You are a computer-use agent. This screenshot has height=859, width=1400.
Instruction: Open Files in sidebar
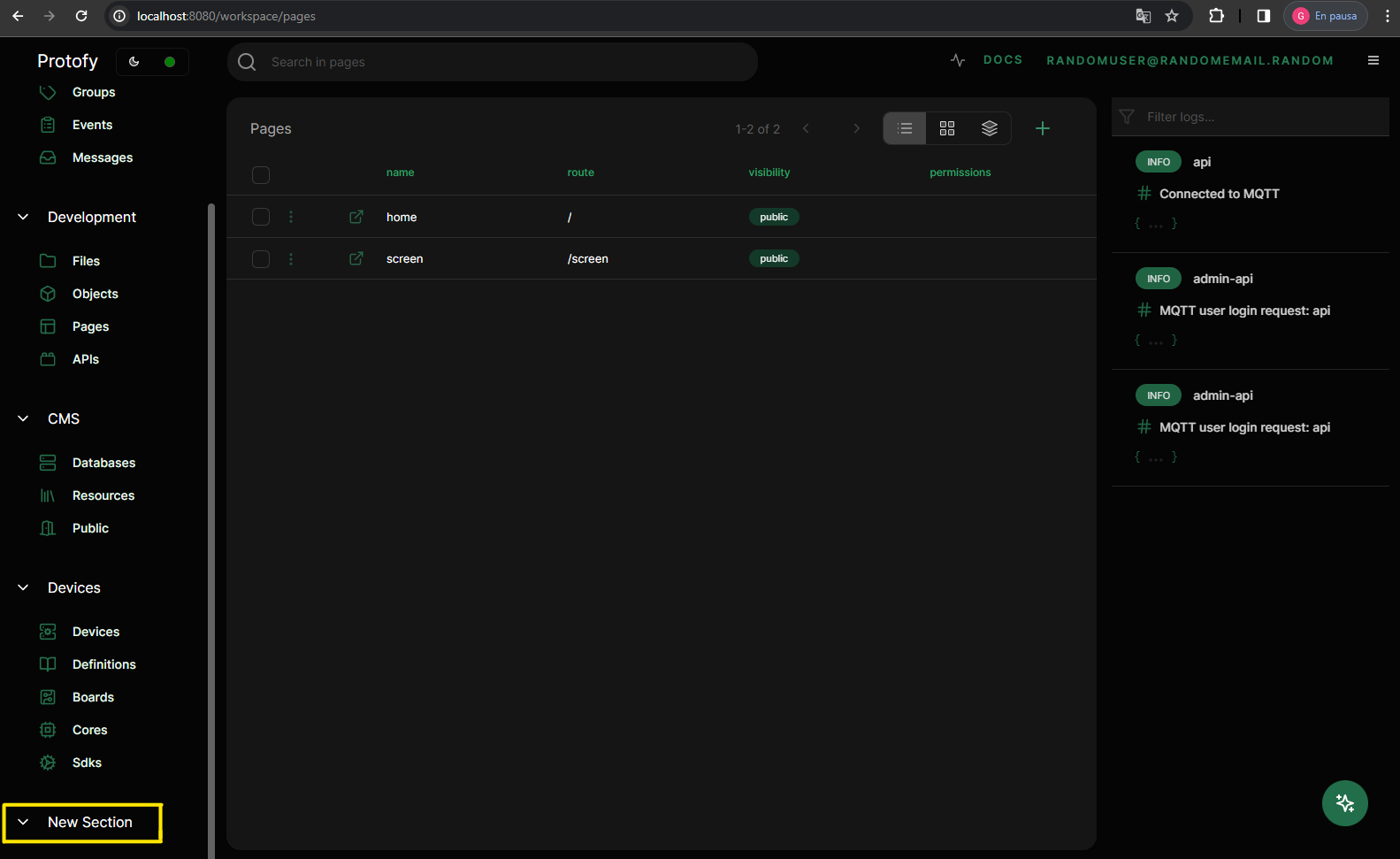(x=86, y=261)
